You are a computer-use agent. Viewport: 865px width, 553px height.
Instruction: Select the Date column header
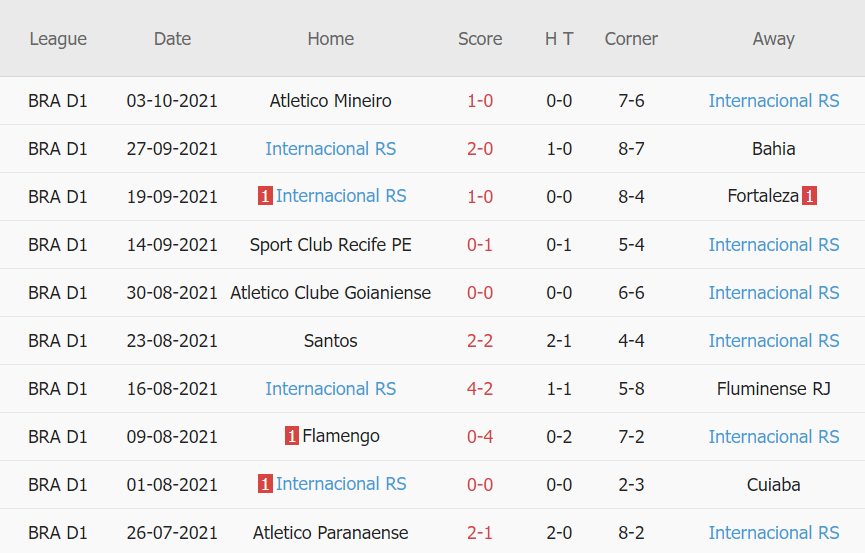click(172, 39)
